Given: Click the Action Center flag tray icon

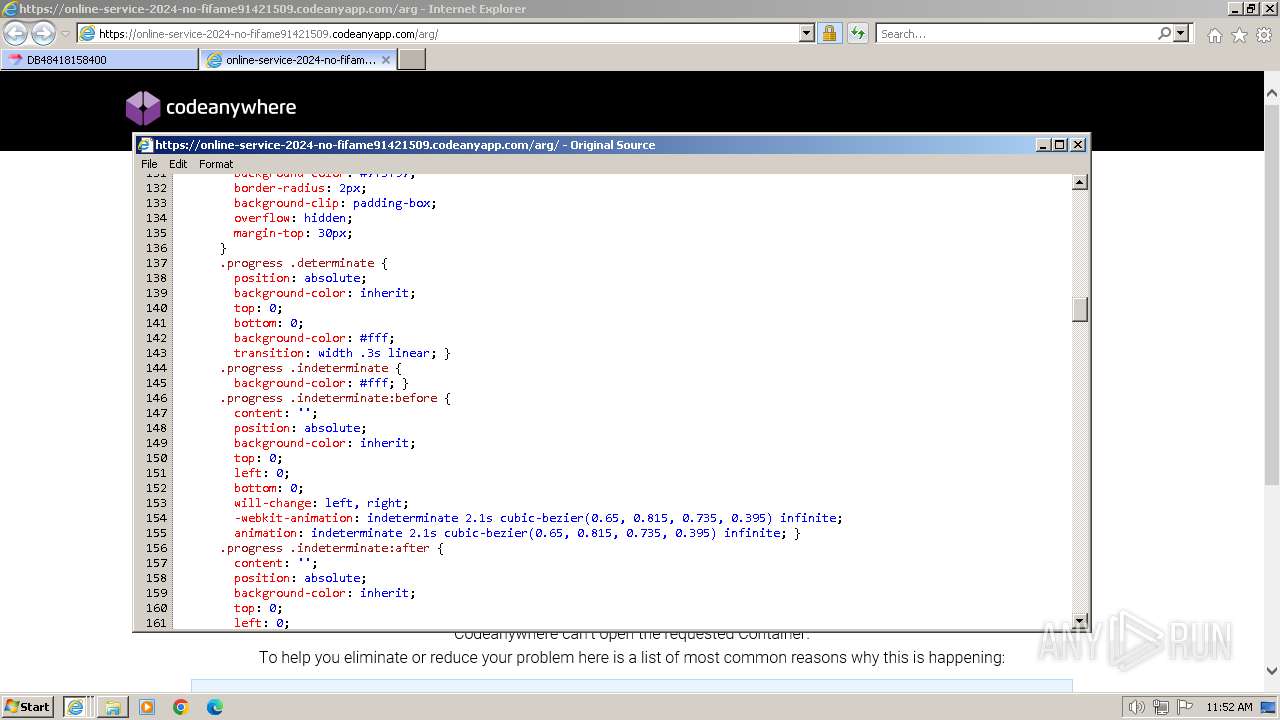Looking at the screenshot, I should click(1183, 707).
